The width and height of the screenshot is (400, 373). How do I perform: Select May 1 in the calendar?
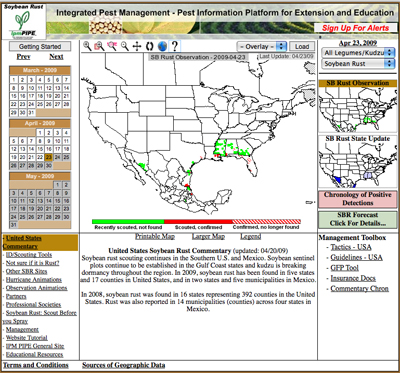(58, 185)
